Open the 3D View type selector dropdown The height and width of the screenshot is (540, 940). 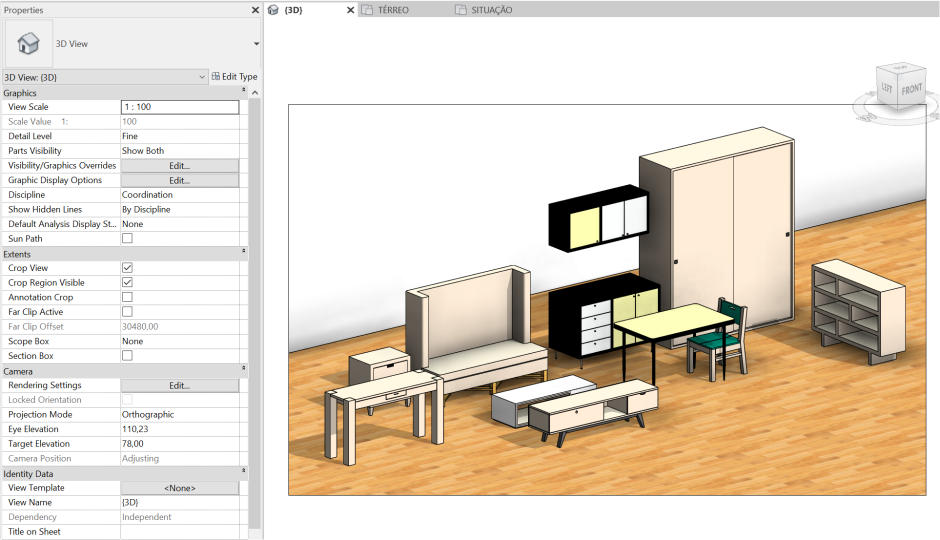(x=256, y=44)
